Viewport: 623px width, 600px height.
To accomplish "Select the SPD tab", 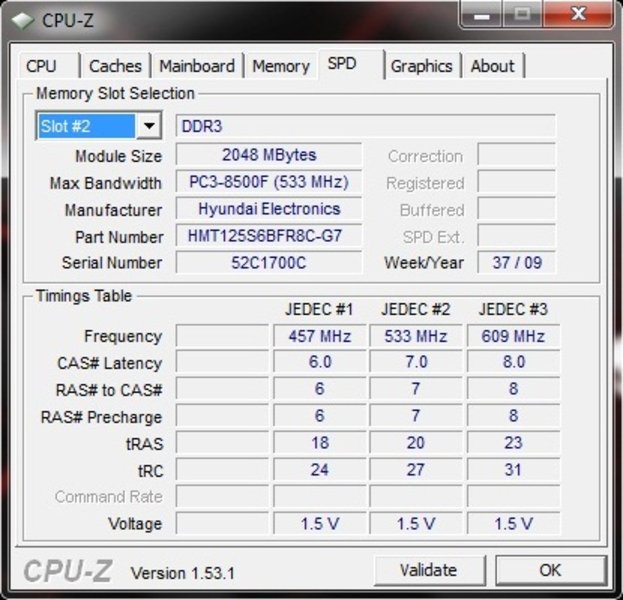I will coord(351,64).
